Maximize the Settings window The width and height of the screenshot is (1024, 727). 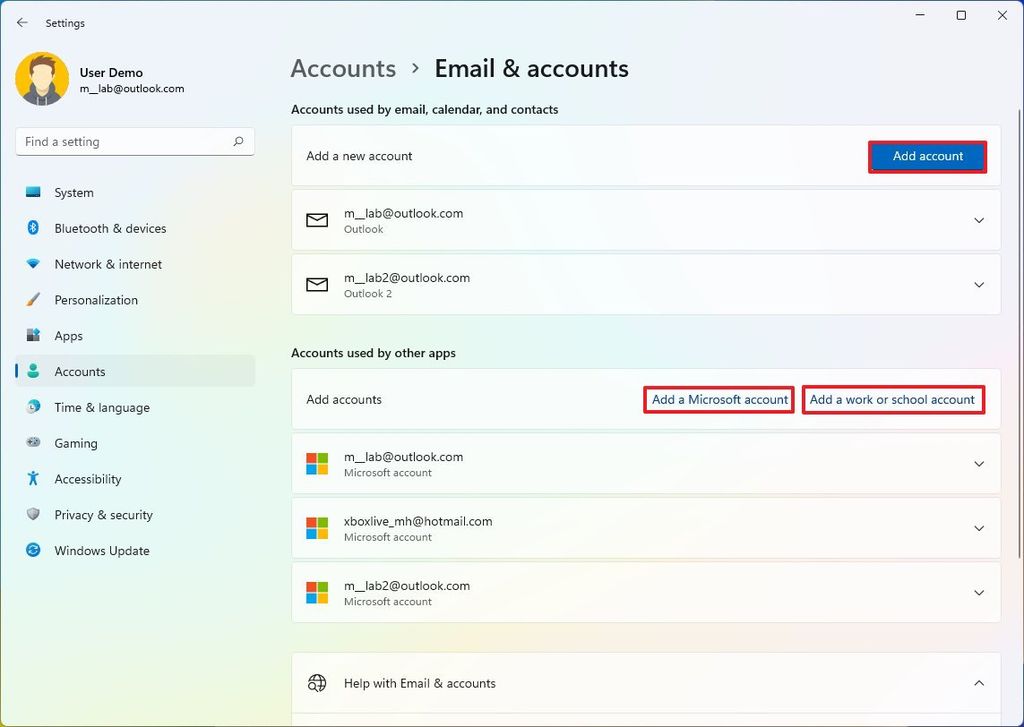point(961,15)
